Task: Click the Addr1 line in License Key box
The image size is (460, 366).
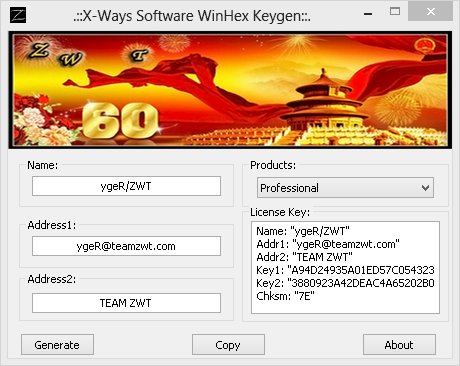Action: (x=328, y=244)
